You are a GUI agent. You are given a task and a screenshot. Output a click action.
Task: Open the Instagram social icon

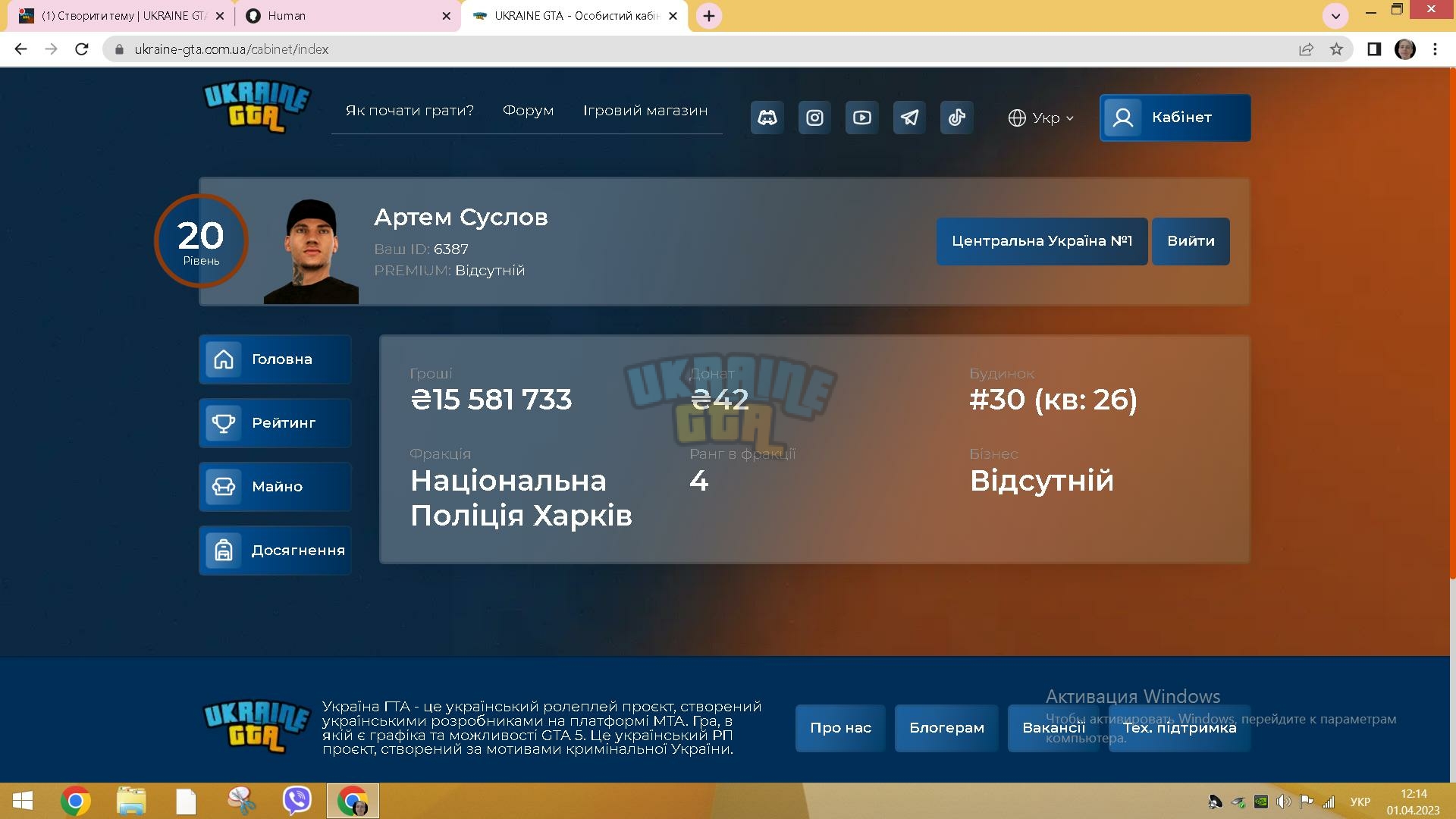pos(814,118)
